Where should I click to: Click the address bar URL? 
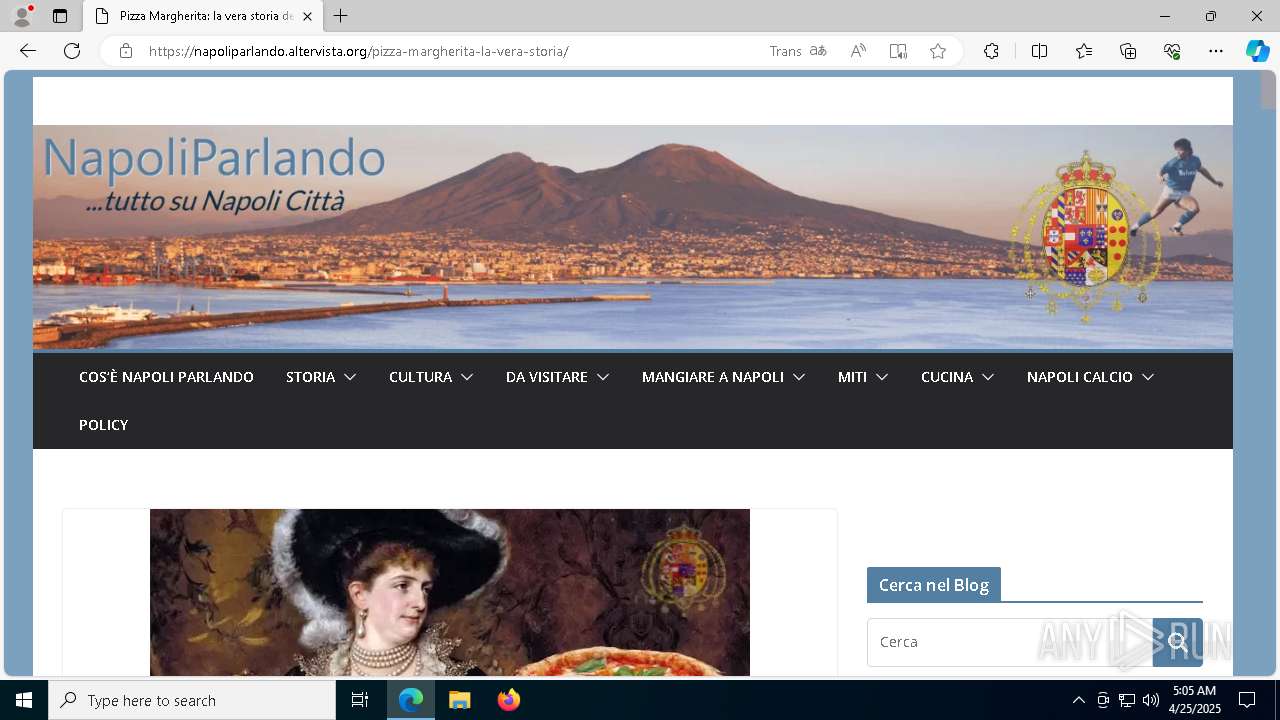point(359,51)
